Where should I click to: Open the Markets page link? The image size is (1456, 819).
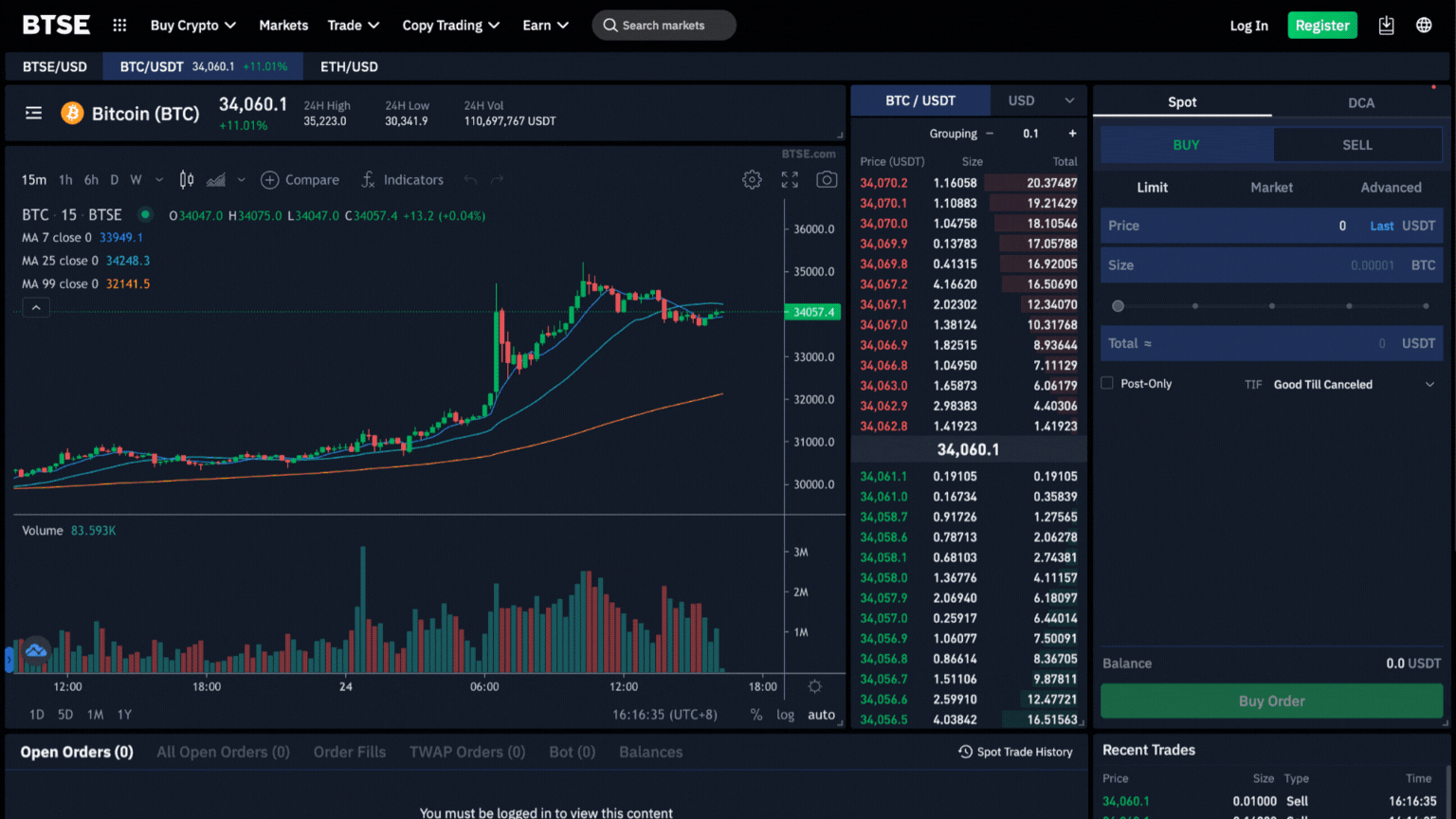click(283, 26)
